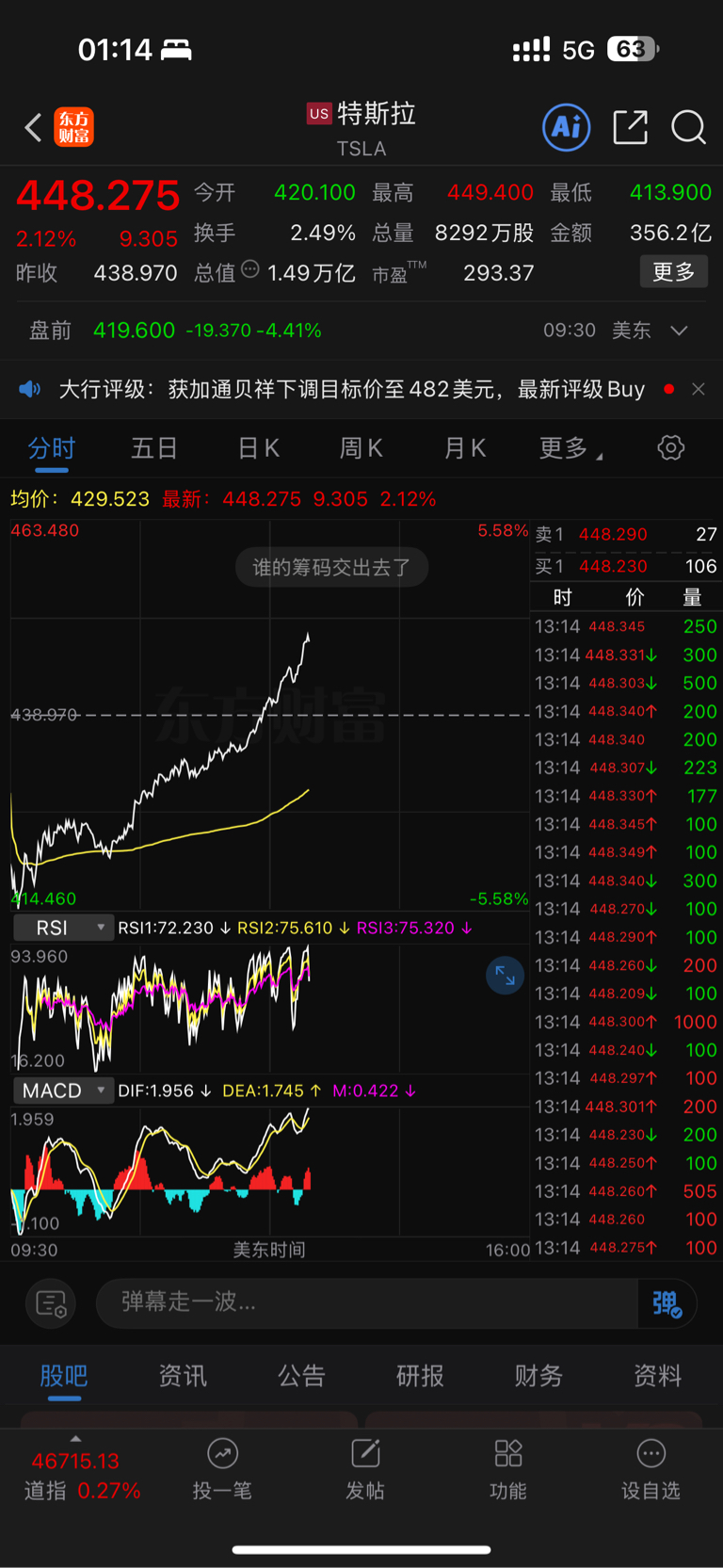Open the 财务 financials tab
Screen dimensions: 723x1568
point(538,1376)
